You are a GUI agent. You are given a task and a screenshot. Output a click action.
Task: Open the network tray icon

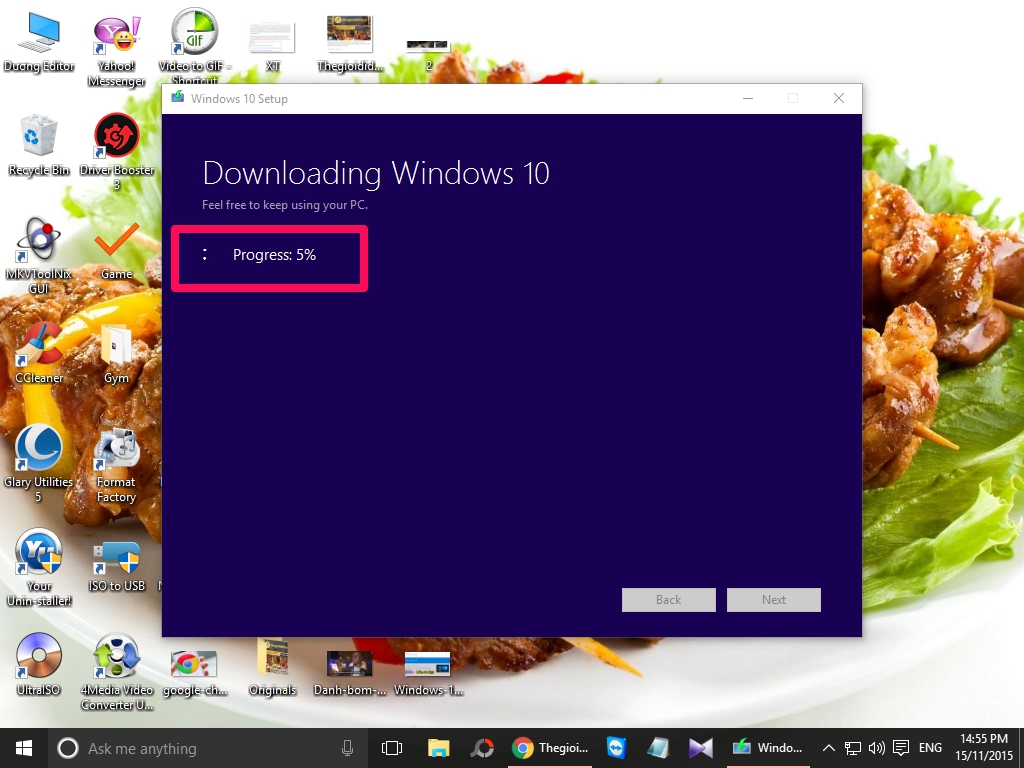(x=853, y=748)
